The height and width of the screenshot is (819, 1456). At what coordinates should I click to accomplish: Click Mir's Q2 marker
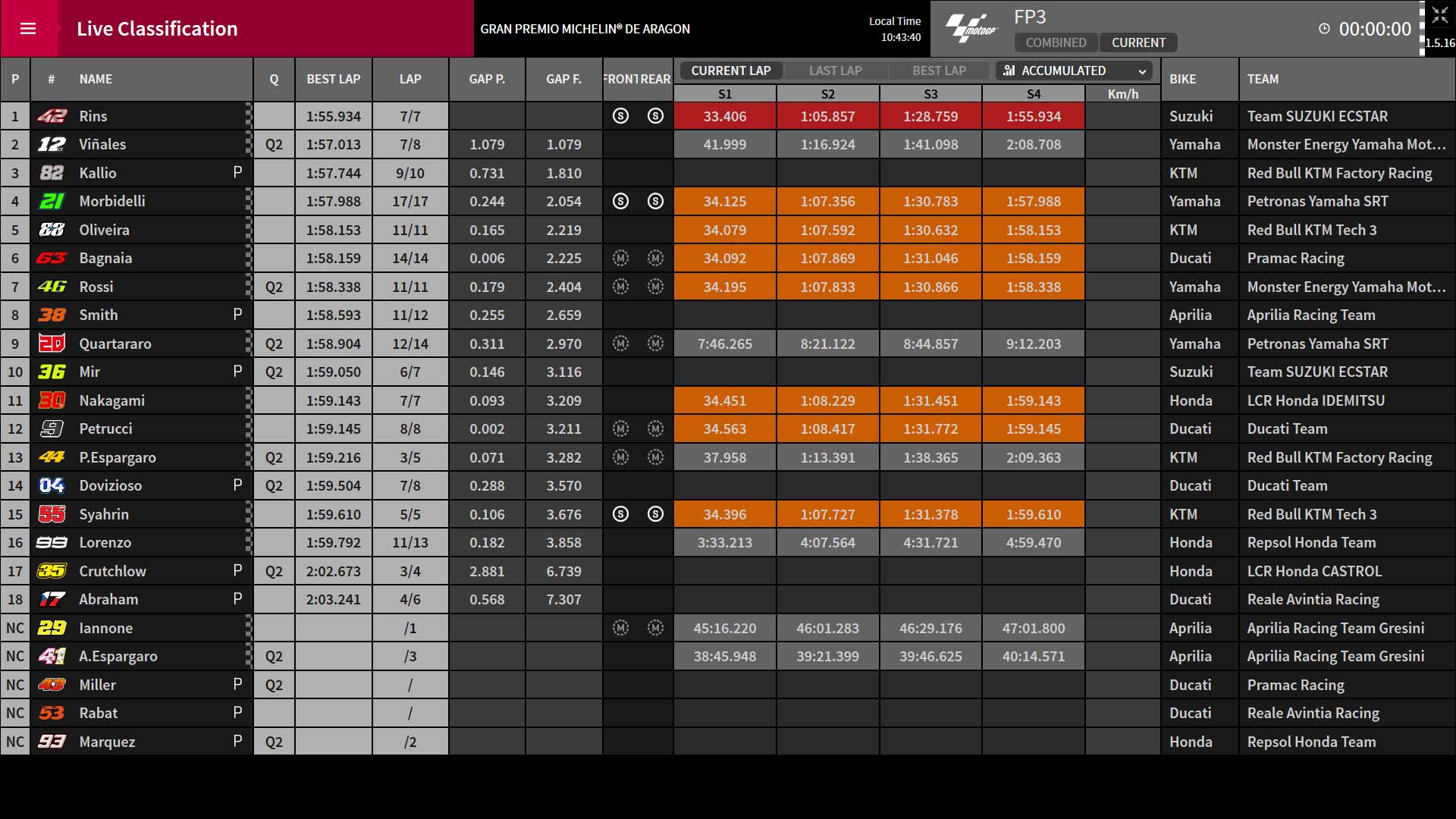[274, 372]
